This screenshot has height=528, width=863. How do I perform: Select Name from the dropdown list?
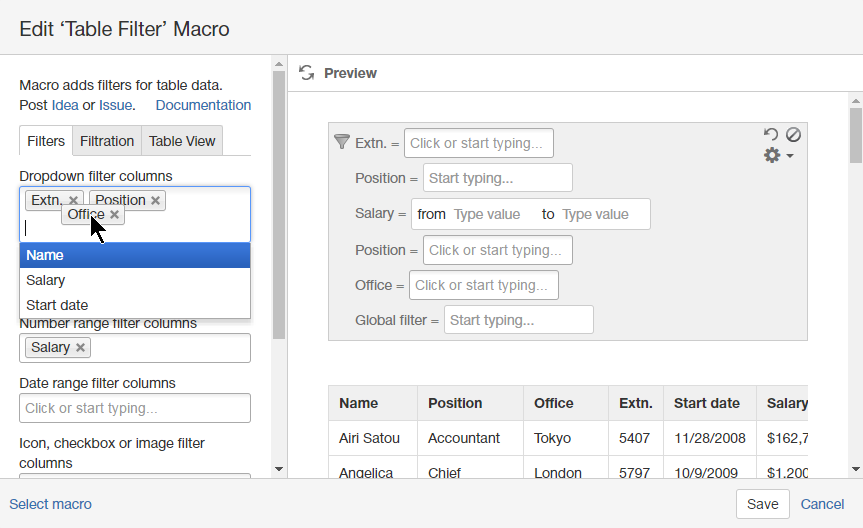click(134, 255)
